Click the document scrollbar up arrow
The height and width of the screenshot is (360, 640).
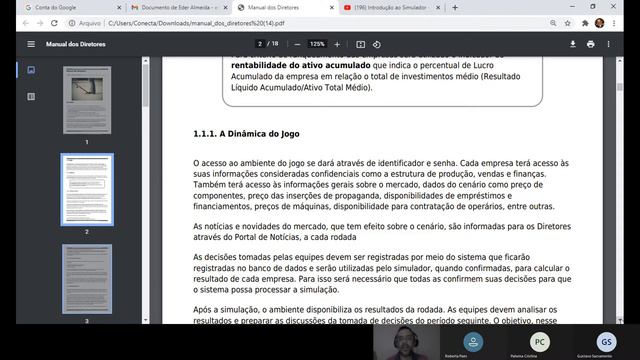point(620,60)
